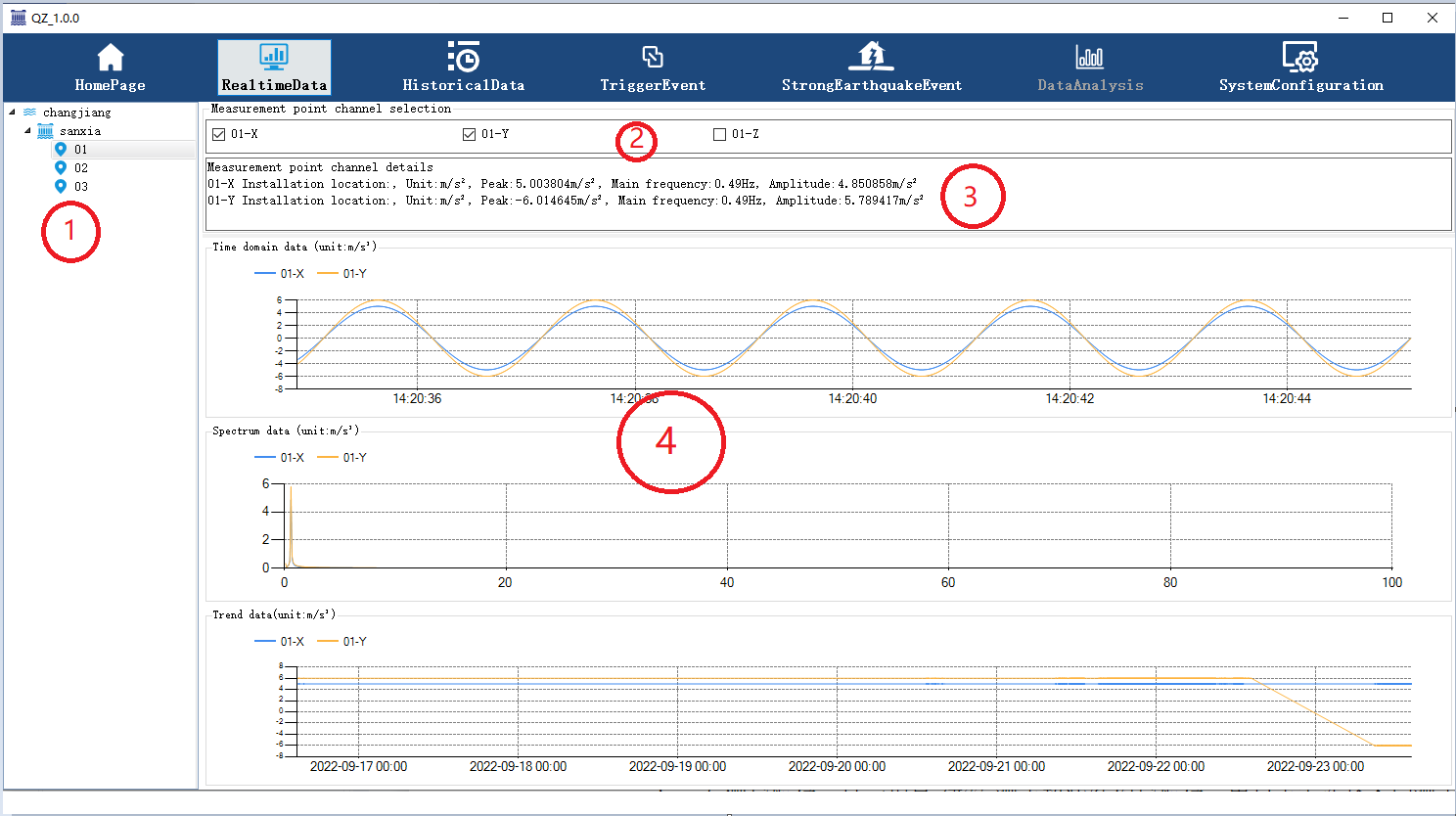Click the QZ_1.0.0 app icon in title bar

tap(18, 18)
